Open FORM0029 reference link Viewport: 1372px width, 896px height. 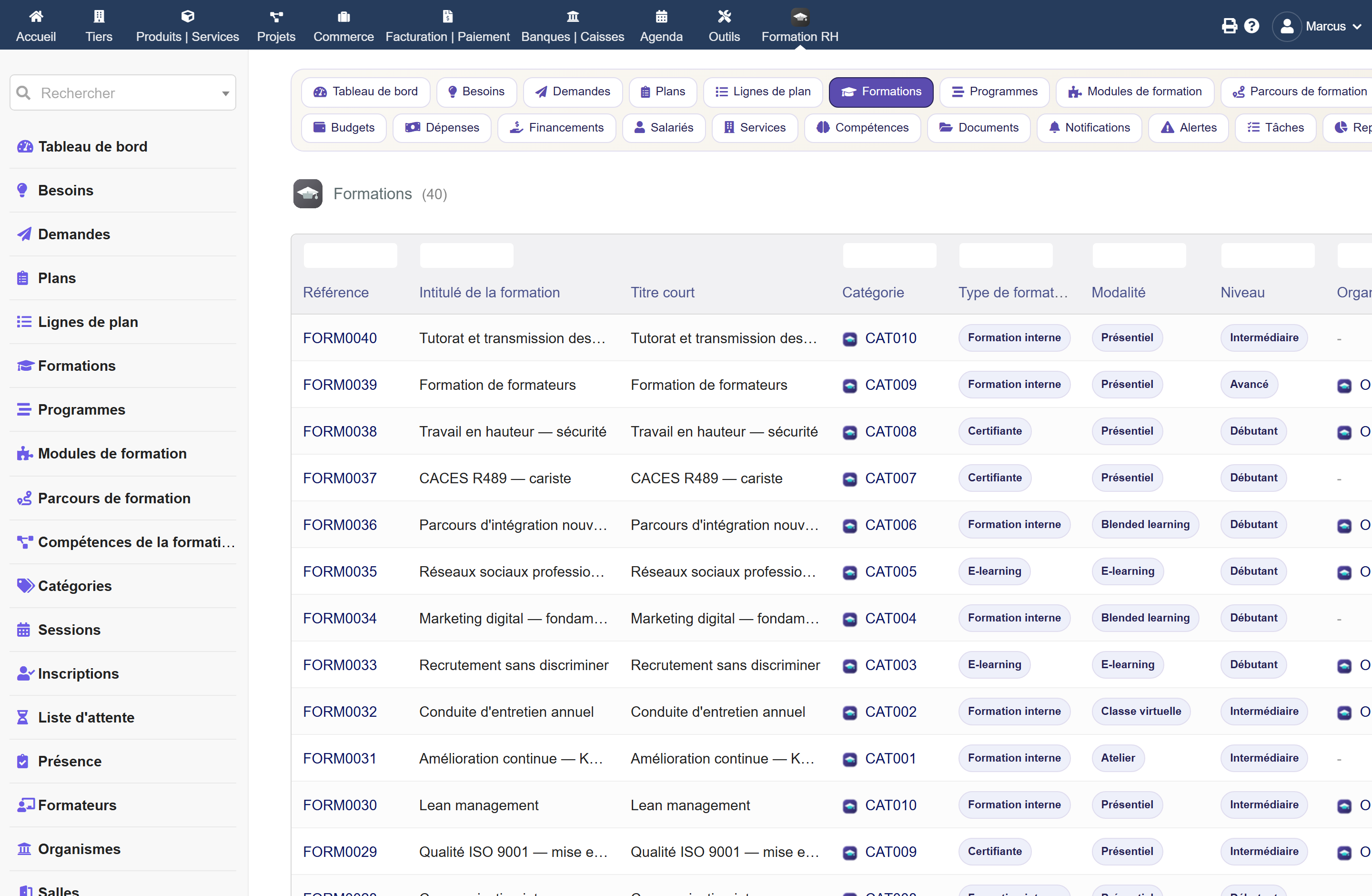340,852
